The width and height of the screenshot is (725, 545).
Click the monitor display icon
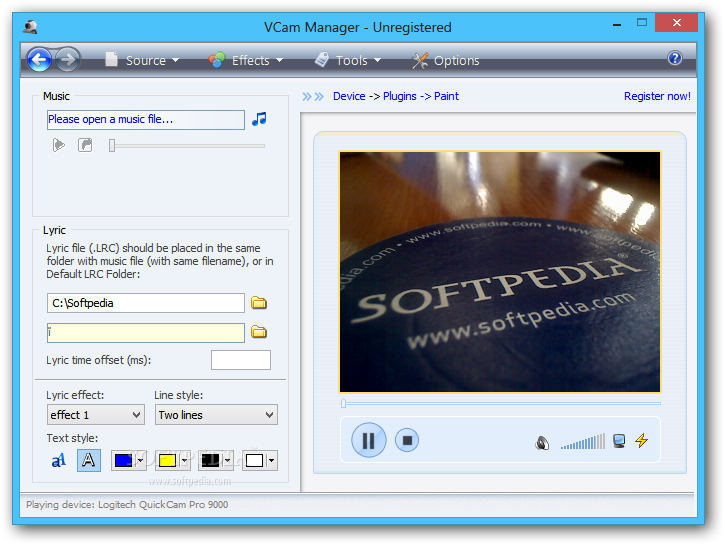click(619, 441)
